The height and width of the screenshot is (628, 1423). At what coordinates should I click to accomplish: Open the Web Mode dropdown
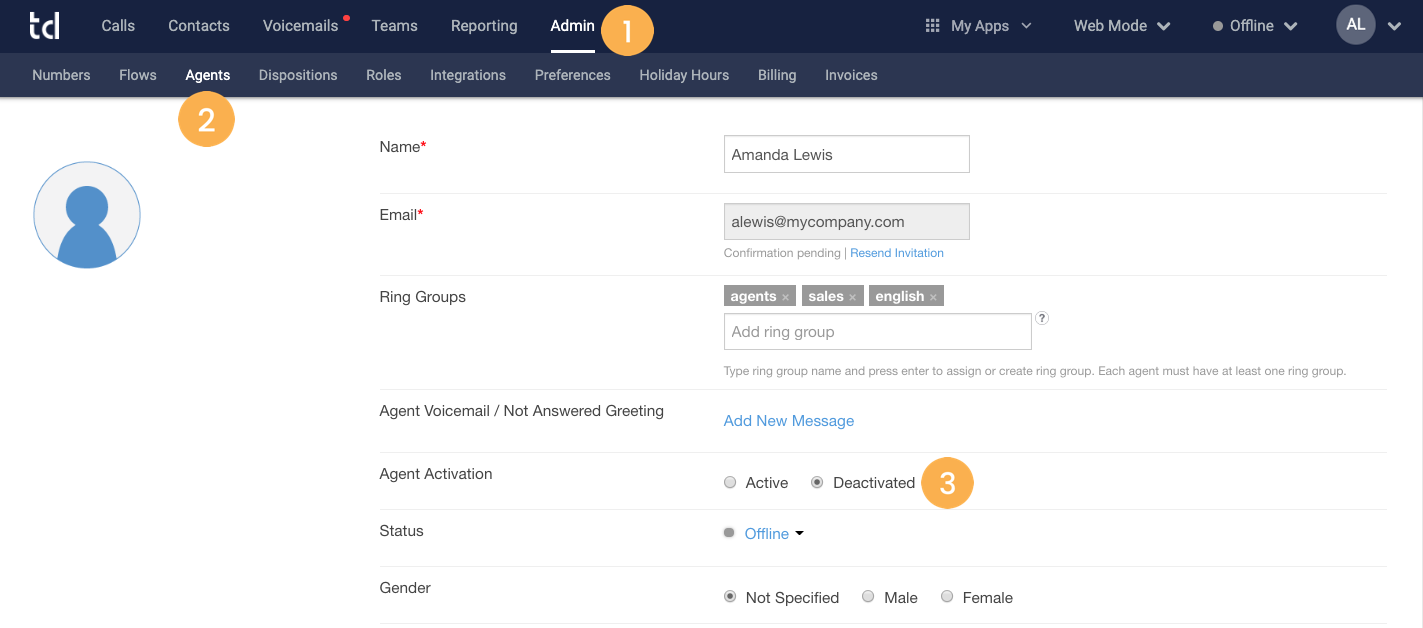tap(1122, 26)
